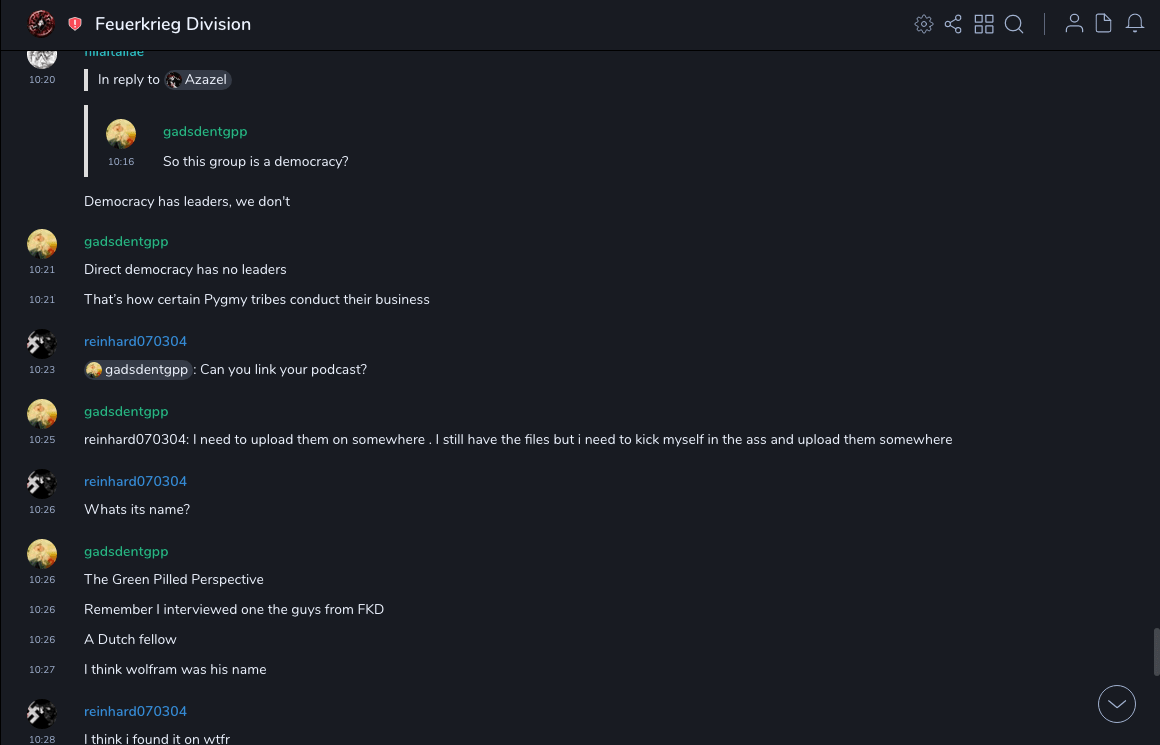Click the search magnifier icon
This screenshot has width=1160, height=745.
pyautogui.click(x=1014, y=24)
